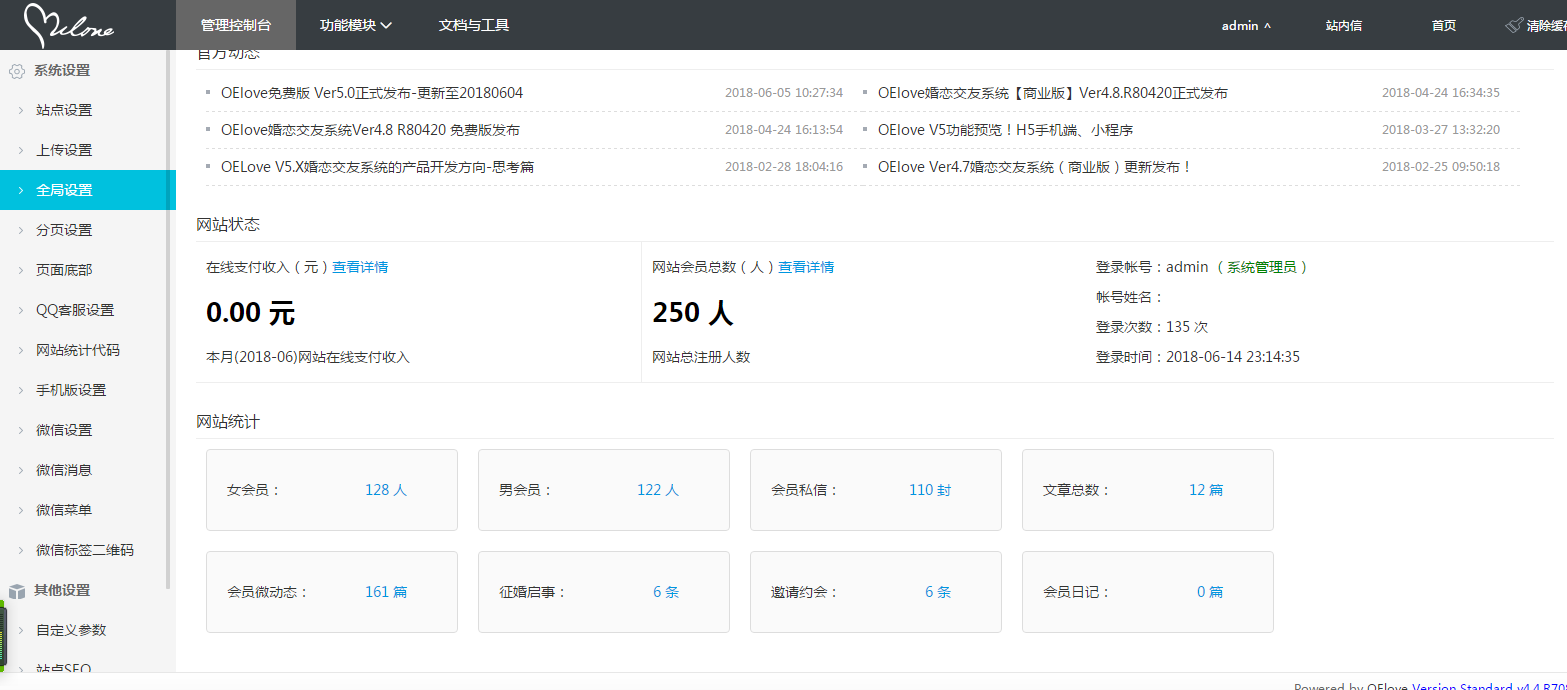Click the 系统设置 gear icon
Viewport: 1567px width, 690px height.
16,71
